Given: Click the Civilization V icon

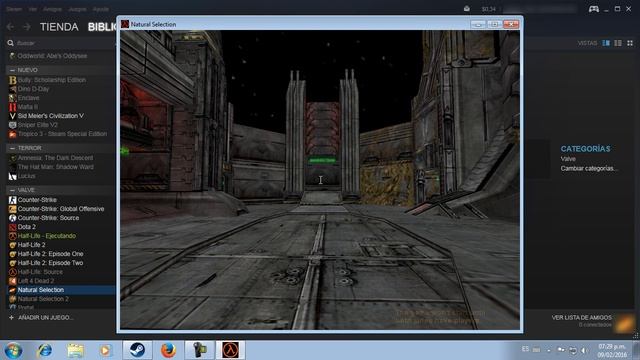Looking at the screenshot, I should (x=13, y=116).
